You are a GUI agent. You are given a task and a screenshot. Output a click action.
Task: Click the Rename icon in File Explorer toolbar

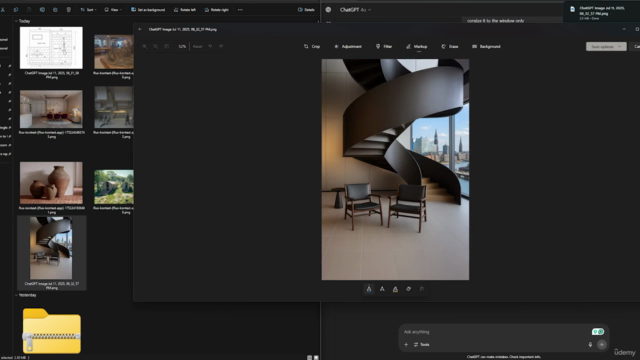(42, 9)
